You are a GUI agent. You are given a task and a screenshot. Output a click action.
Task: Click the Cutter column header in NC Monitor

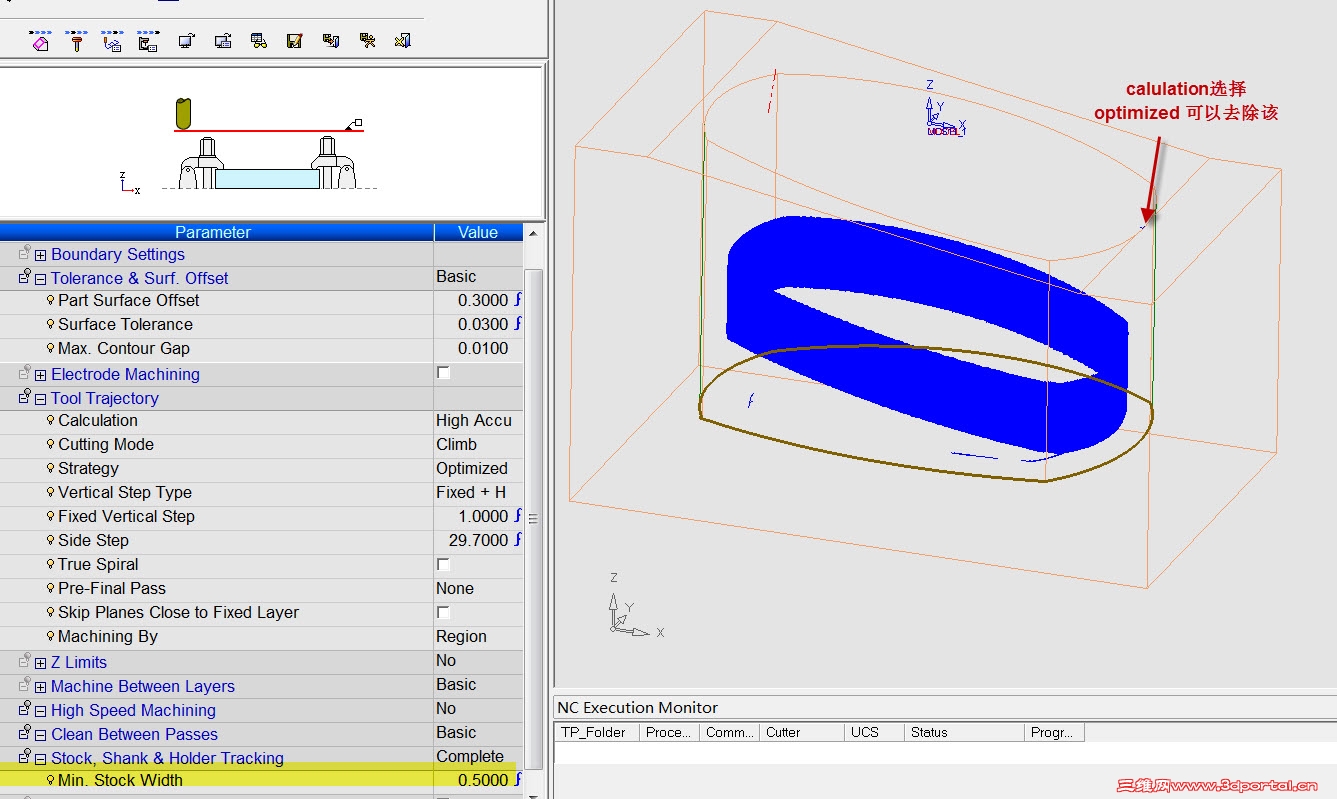[802, 732]
